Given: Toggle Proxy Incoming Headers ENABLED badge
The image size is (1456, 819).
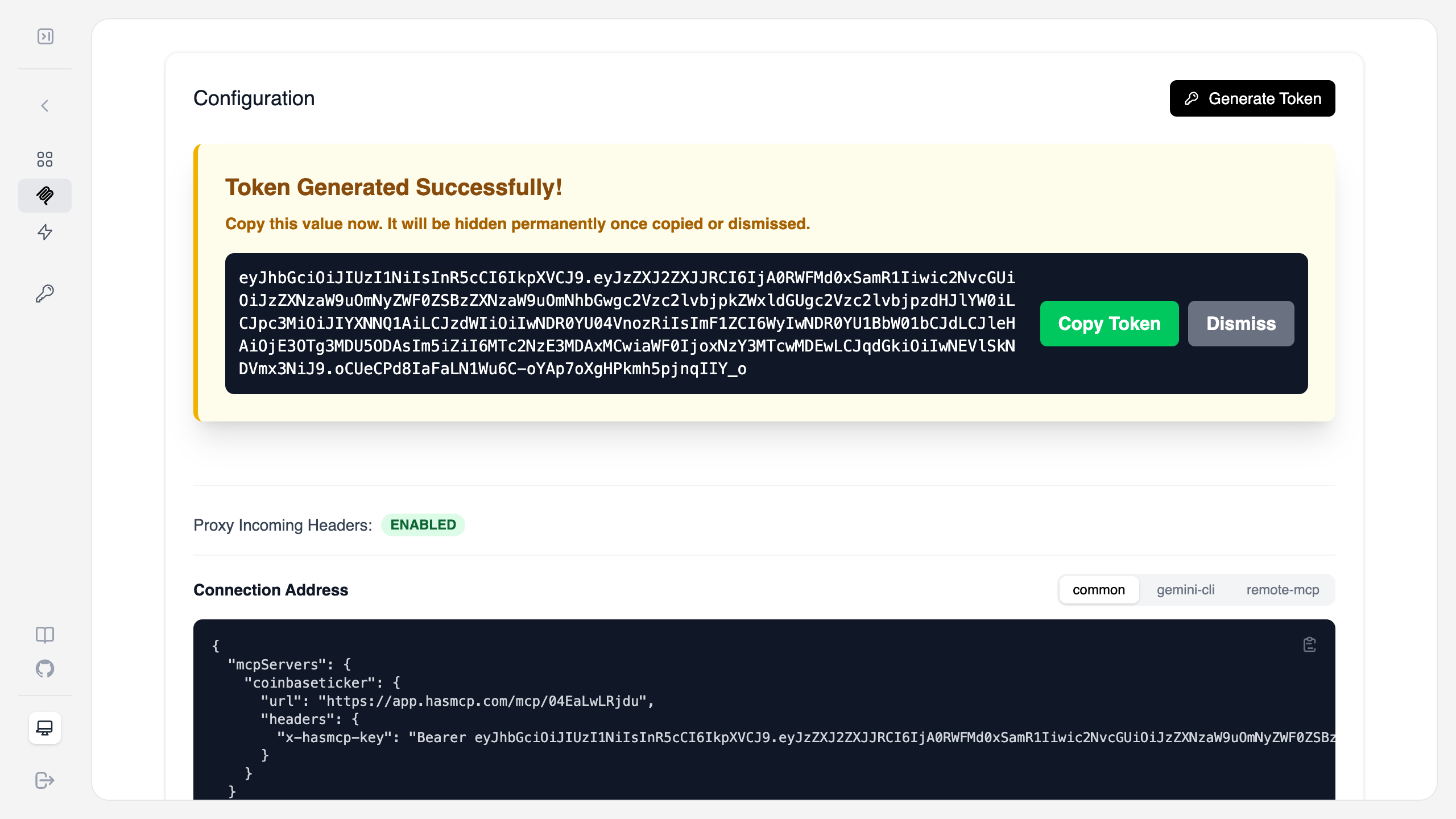Looking at the screenshot, I should pyautogui.click(x=423, y=525).
